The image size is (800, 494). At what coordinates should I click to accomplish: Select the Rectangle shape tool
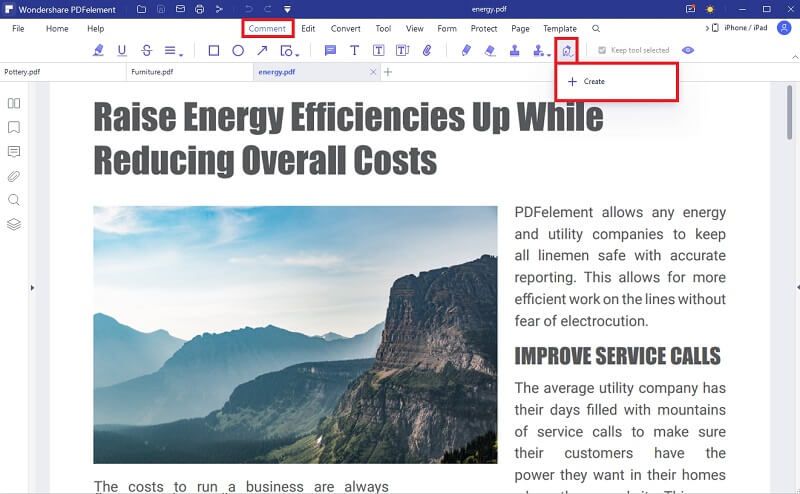point(214,50)
